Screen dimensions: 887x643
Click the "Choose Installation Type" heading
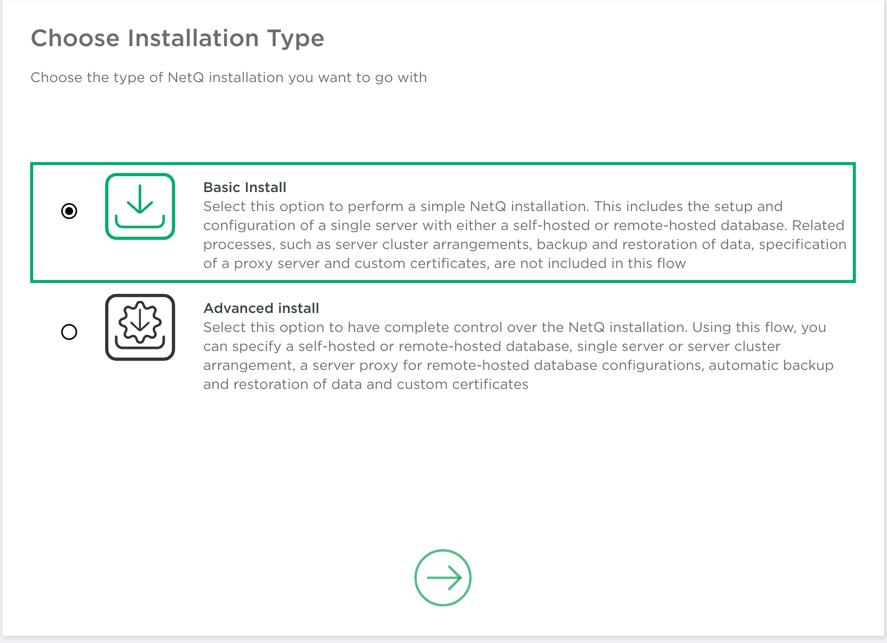pyautogui.click(x=177, y=39)
